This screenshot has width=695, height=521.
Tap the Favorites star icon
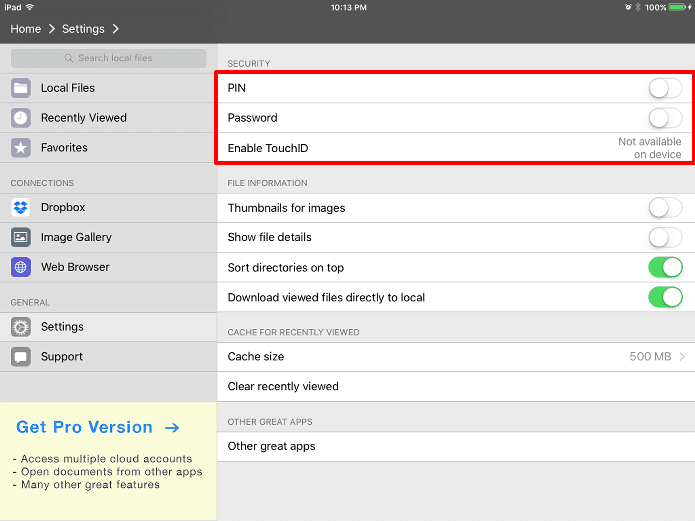(x=20, y=148)
